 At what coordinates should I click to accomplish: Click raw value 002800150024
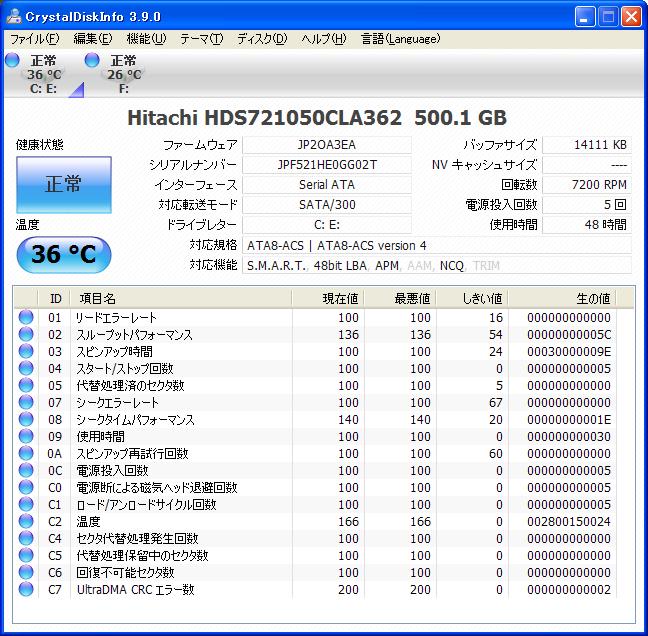coord(569,522)
